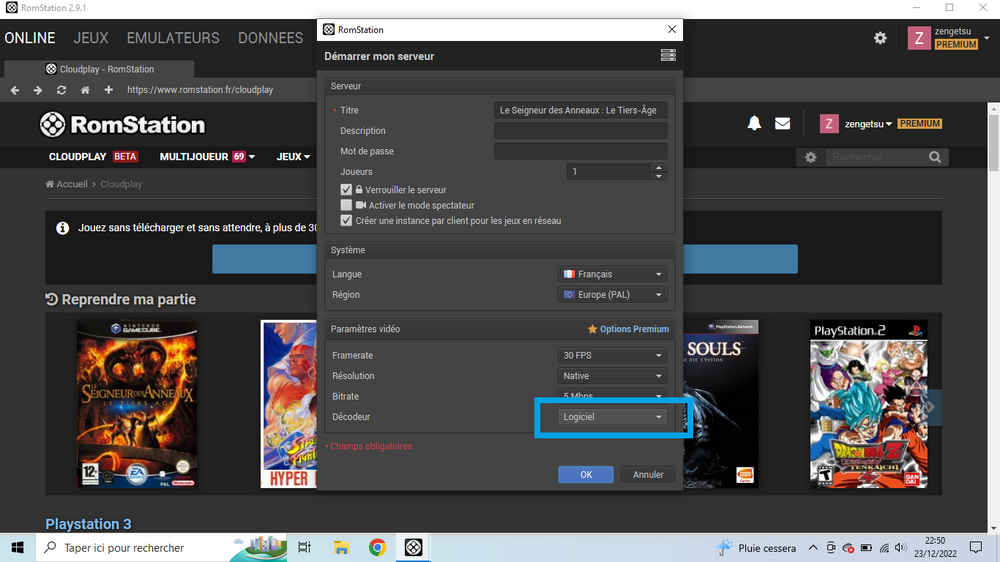This screenshot has height=562, width=1000.
Task: Click the zengetsu Z avatar in top bar
Action: click(x=918, y=38)
